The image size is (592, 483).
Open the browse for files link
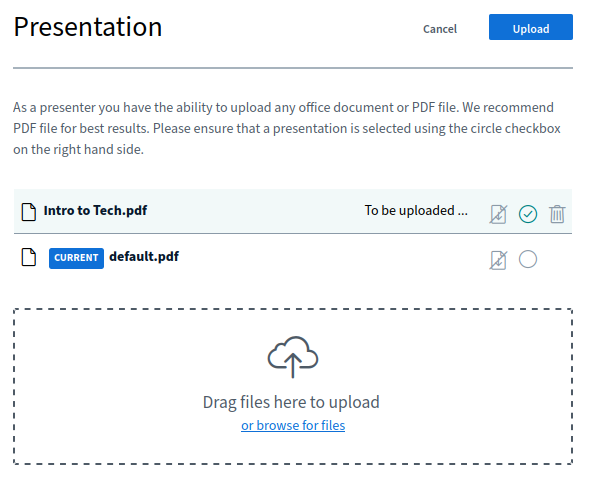click(293, 425)
